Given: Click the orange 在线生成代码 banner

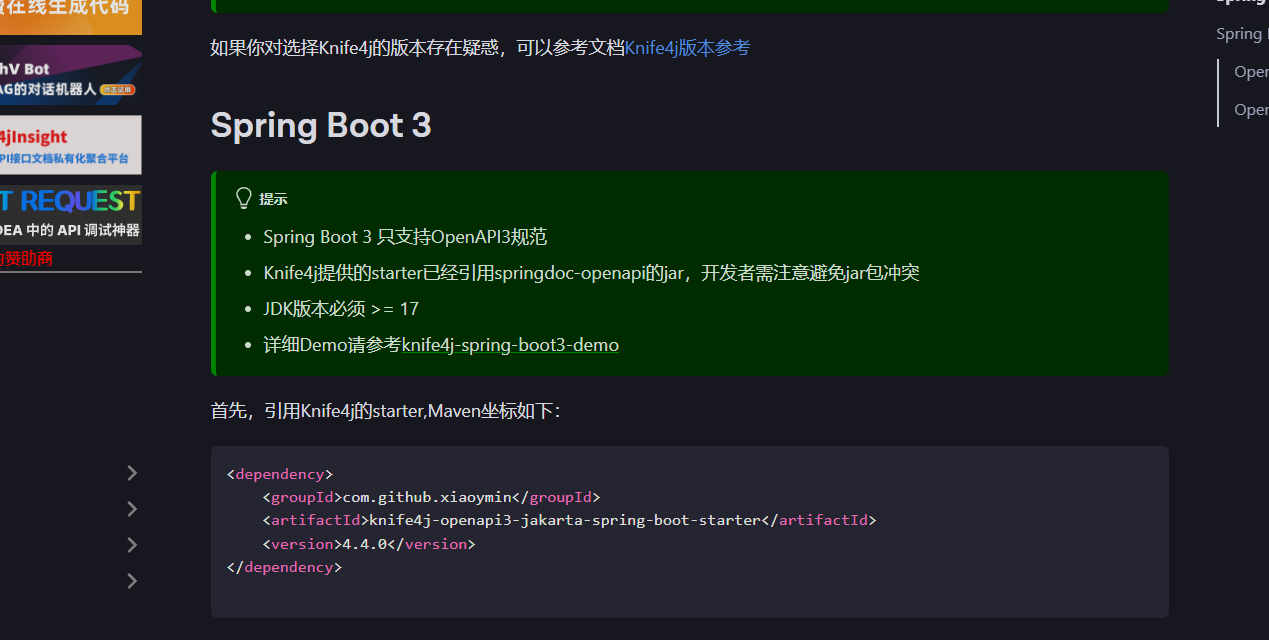Looking at the screenshot, I should 71,17.
